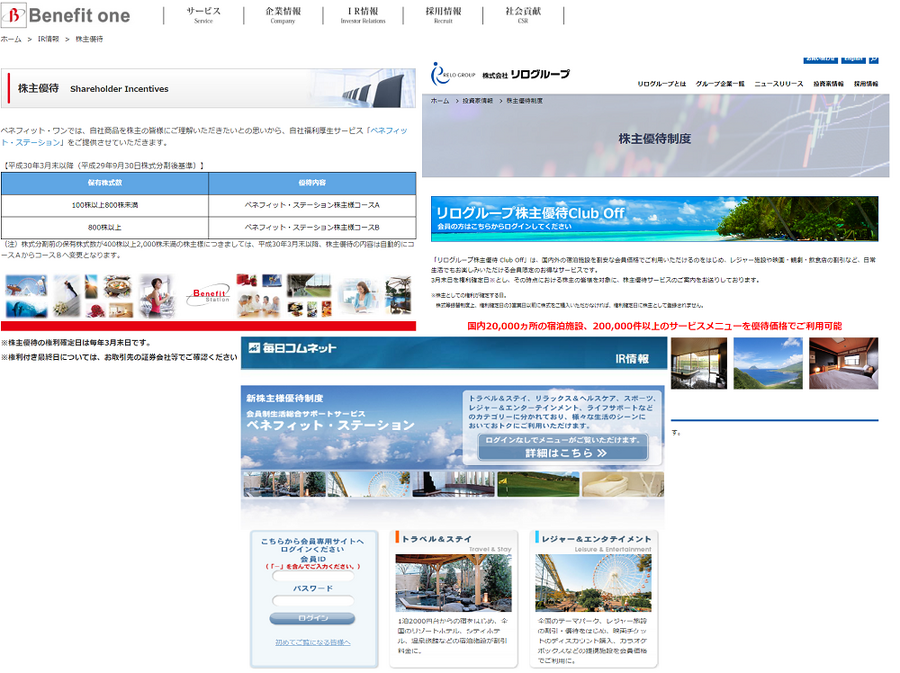This screenshot has width=900, height=673.
Task: Open the サービス Service menu
Action: point(203,15)
